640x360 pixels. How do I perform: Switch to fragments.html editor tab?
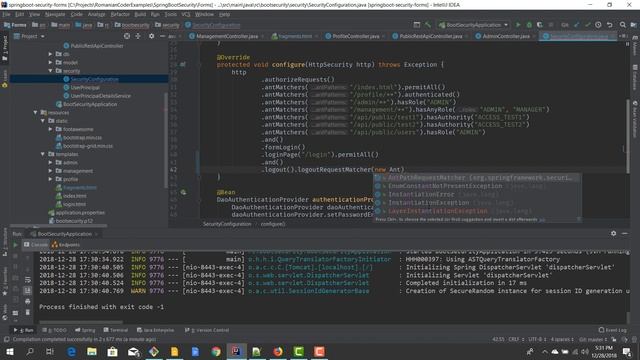pos(295,36)
